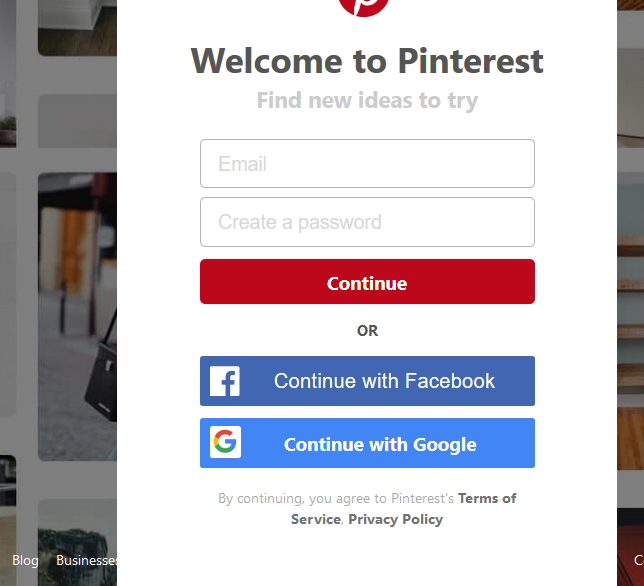The image size is (644, 586).
Task: Click the red Pinterest logo icon
Action: [x=363, y=5]
